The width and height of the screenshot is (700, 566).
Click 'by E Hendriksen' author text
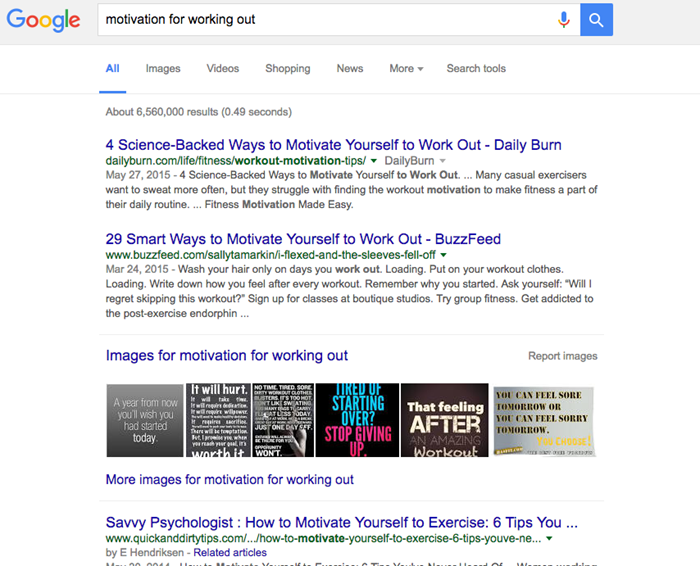tap(145, 553)
